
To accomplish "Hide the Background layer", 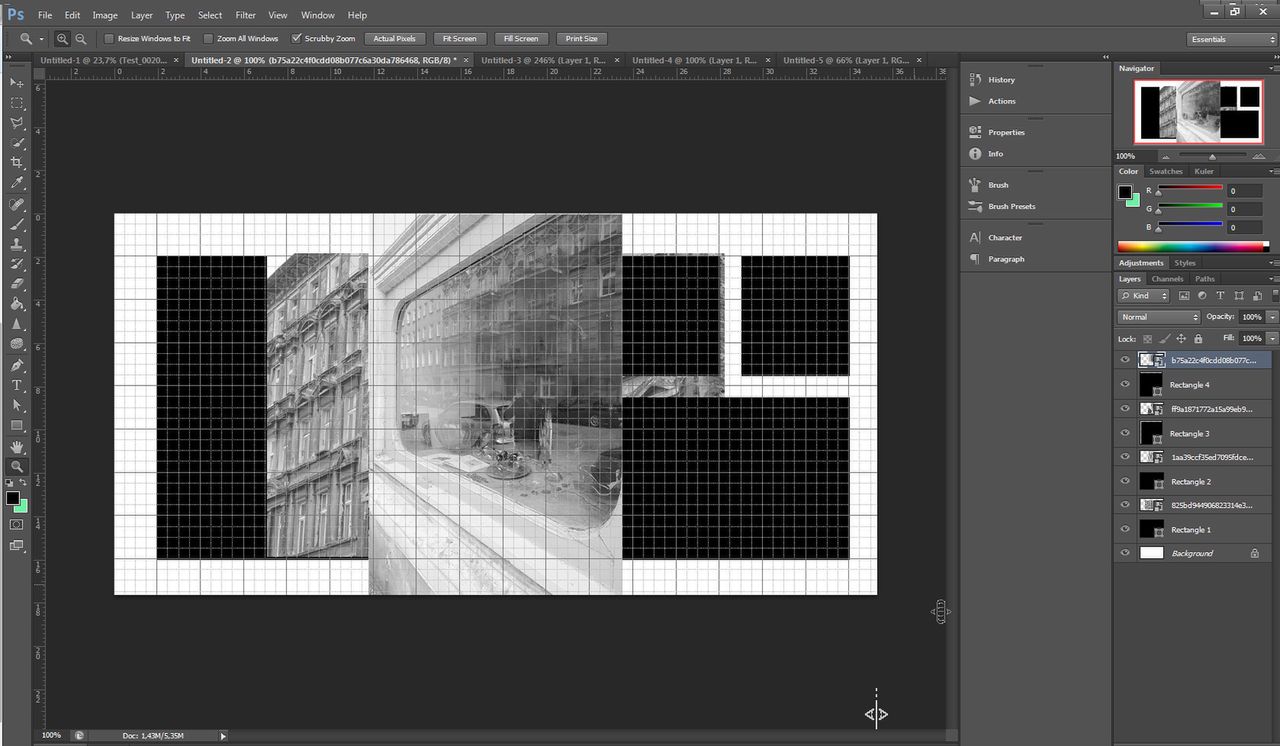I will [x=1125, y=553].
